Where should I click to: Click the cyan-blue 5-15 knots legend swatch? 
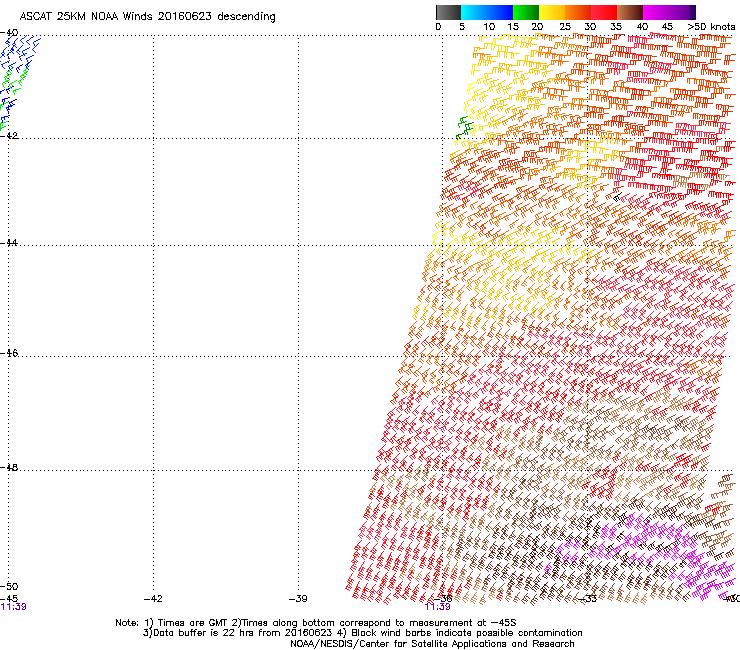pos(487,12)
